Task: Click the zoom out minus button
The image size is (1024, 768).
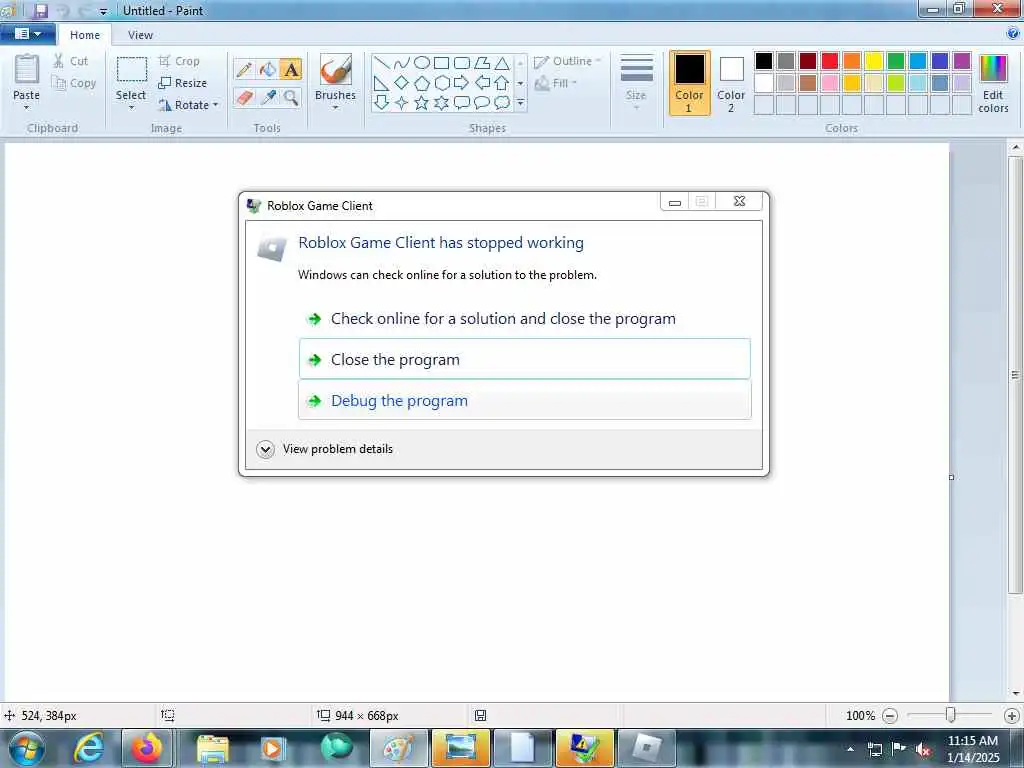Action: click(x=889, y=716)
